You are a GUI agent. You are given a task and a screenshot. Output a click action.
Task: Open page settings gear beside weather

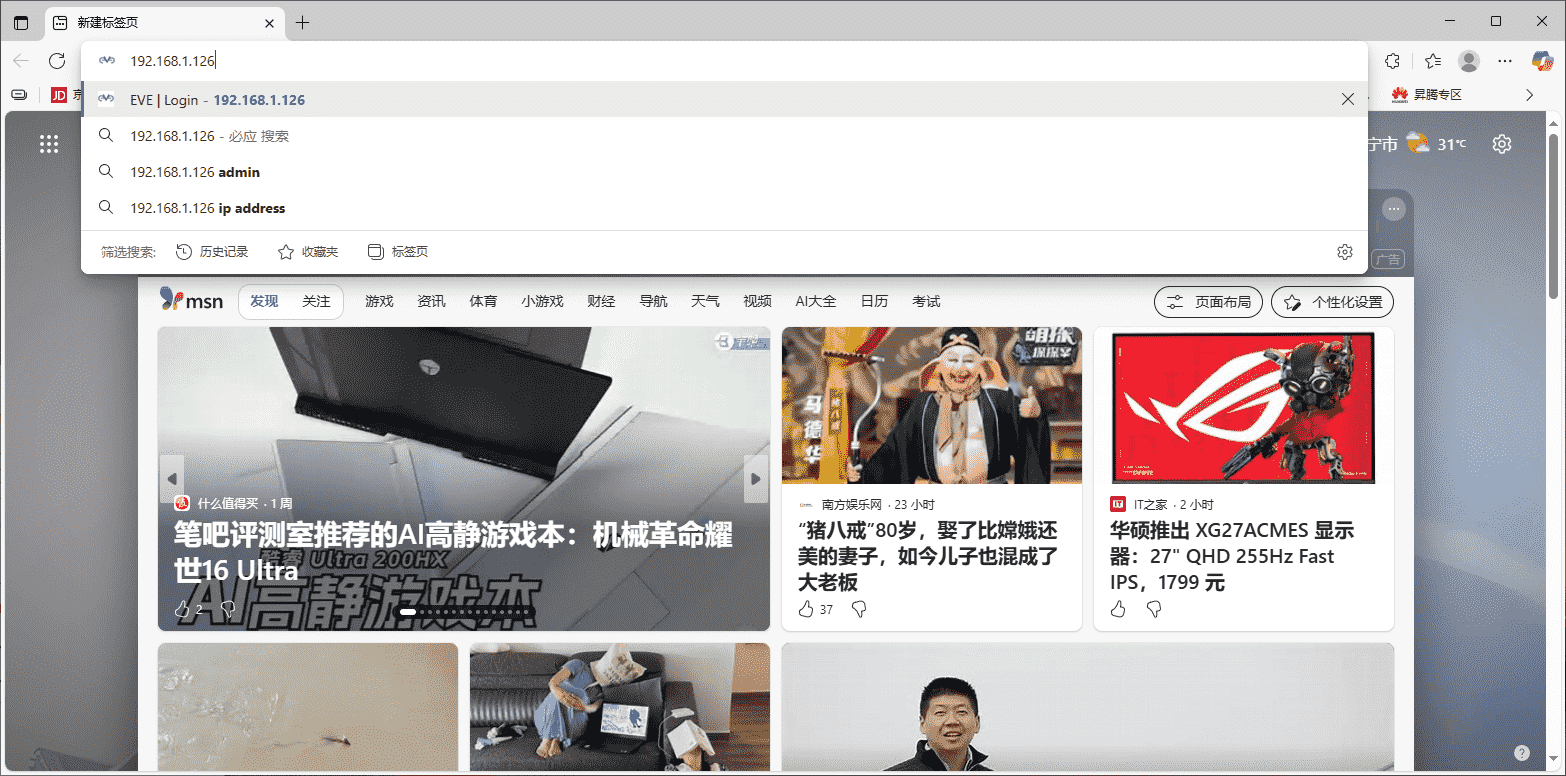[x=1501, y=144]
